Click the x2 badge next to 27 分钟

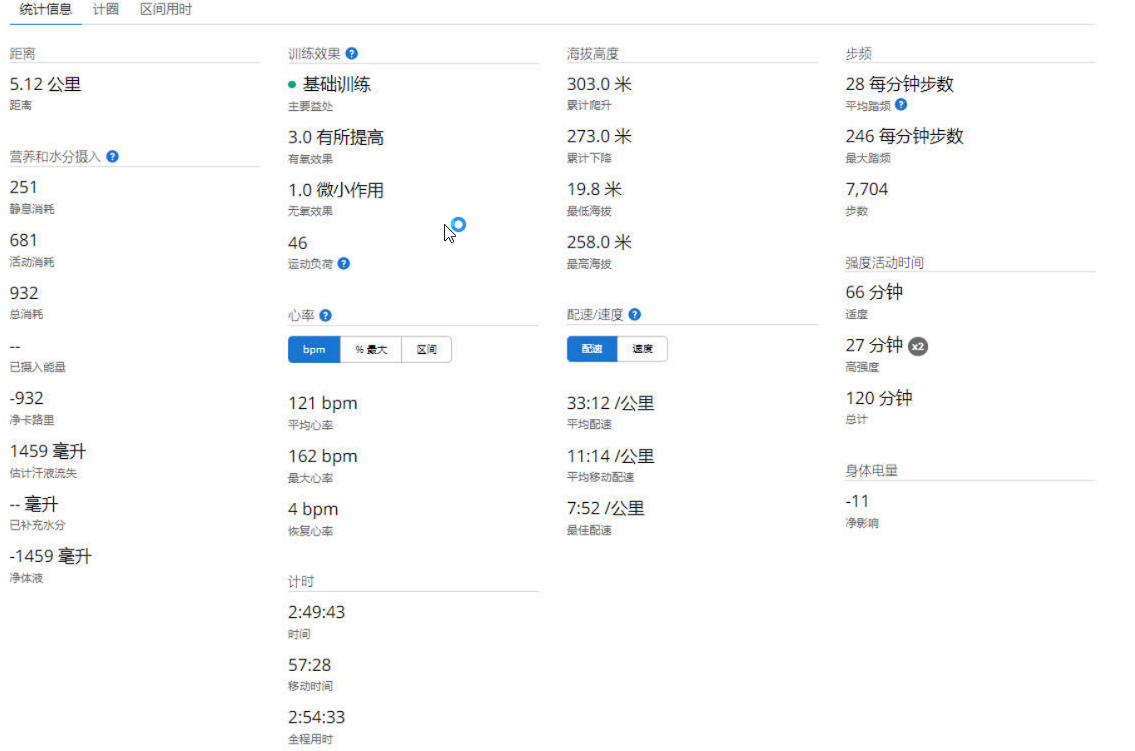(918, 346)
